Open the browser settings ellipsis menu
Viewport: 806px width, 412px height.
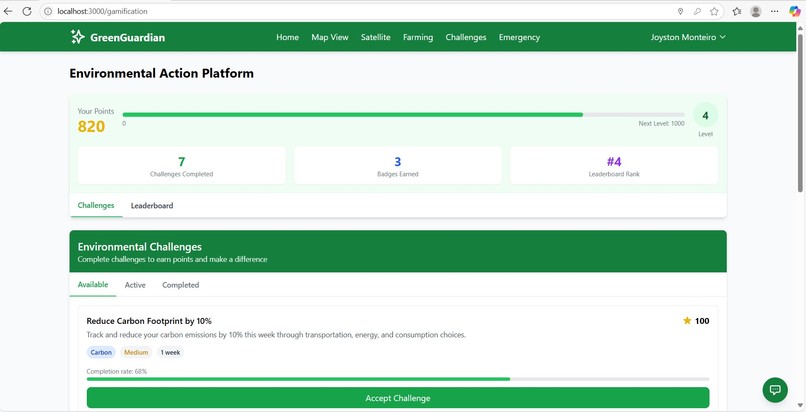pos(775,11)
